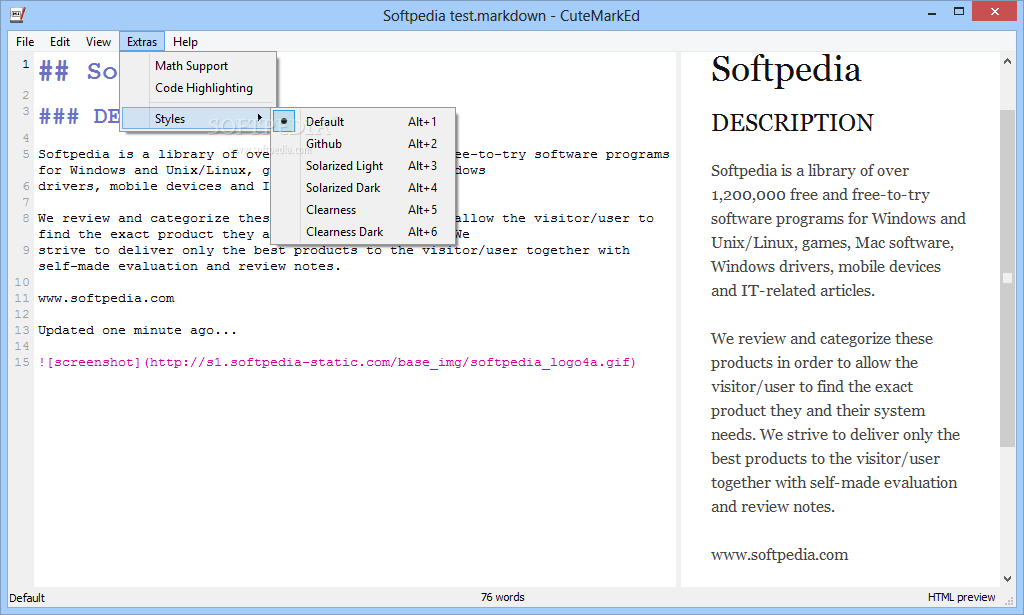Viewport: 1024px width, 615px height.
Task: Click the Alt+6 shortcut label
Action: click(x=423, y=232)
